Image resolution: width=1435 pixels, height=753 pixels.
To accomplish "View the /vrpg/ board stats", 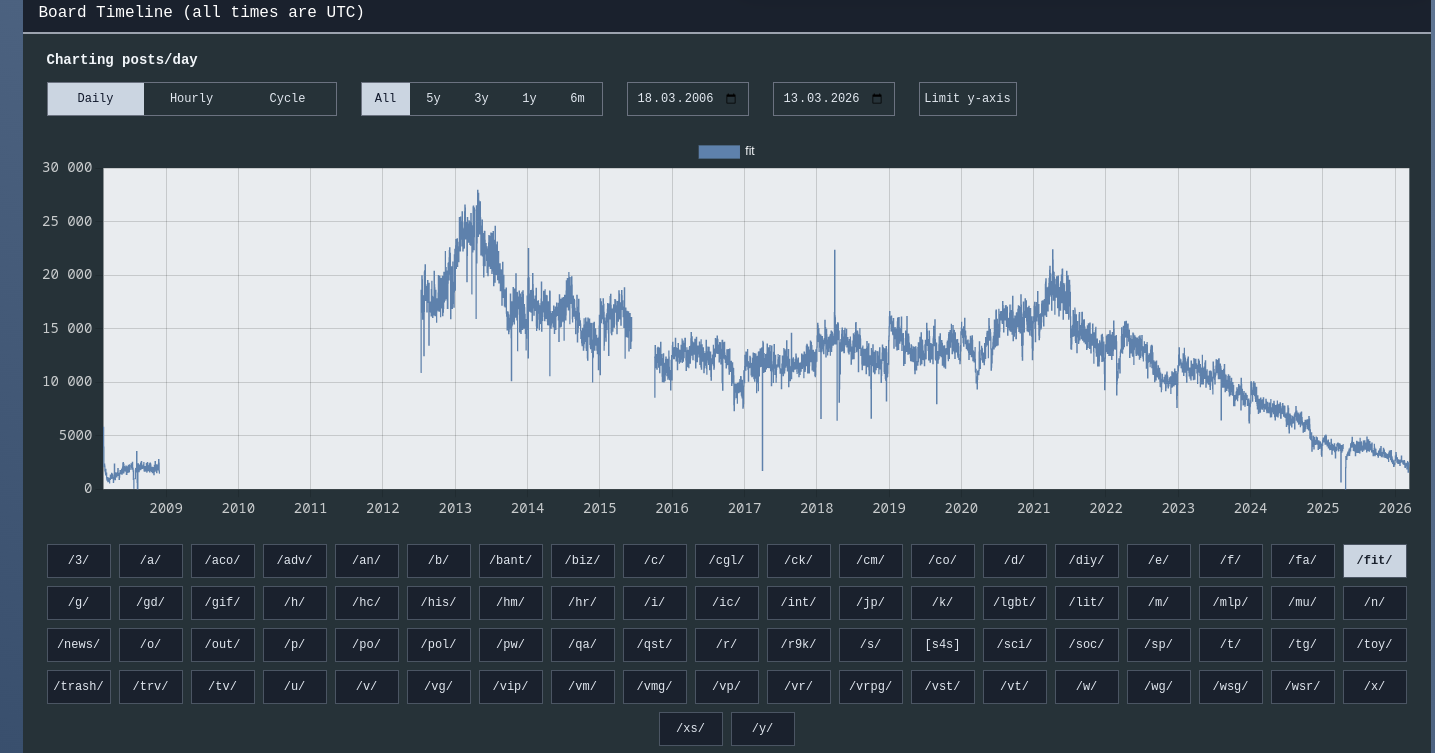I will (871, 687).
